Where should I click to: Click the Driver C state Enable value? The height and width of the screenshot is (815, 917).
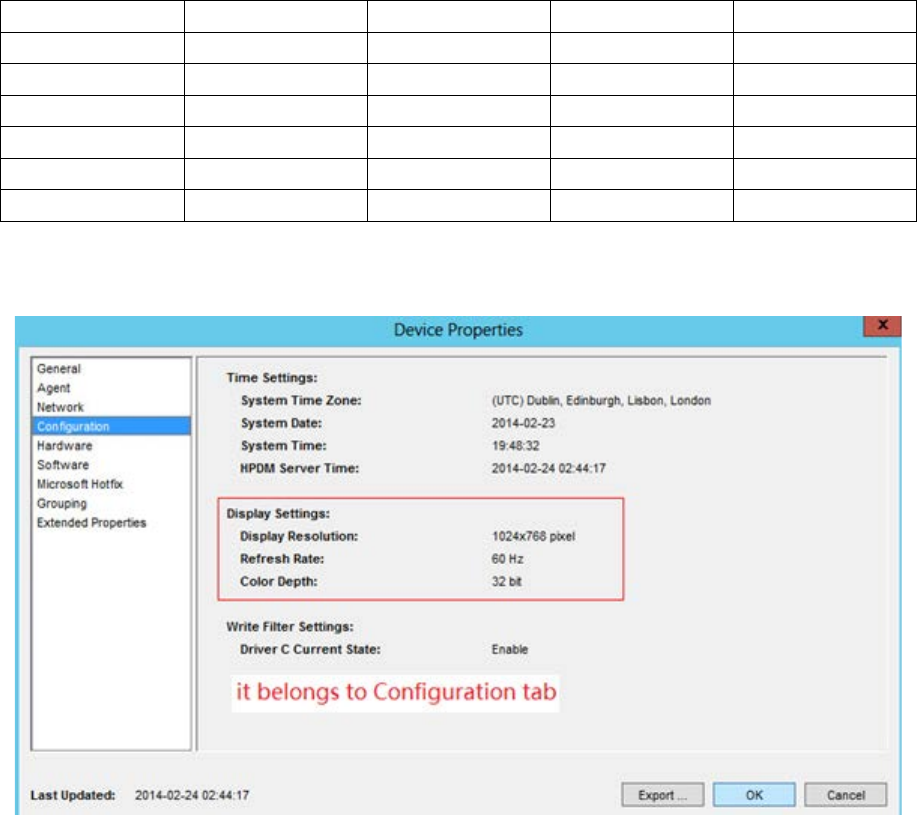tap(509, 649)
